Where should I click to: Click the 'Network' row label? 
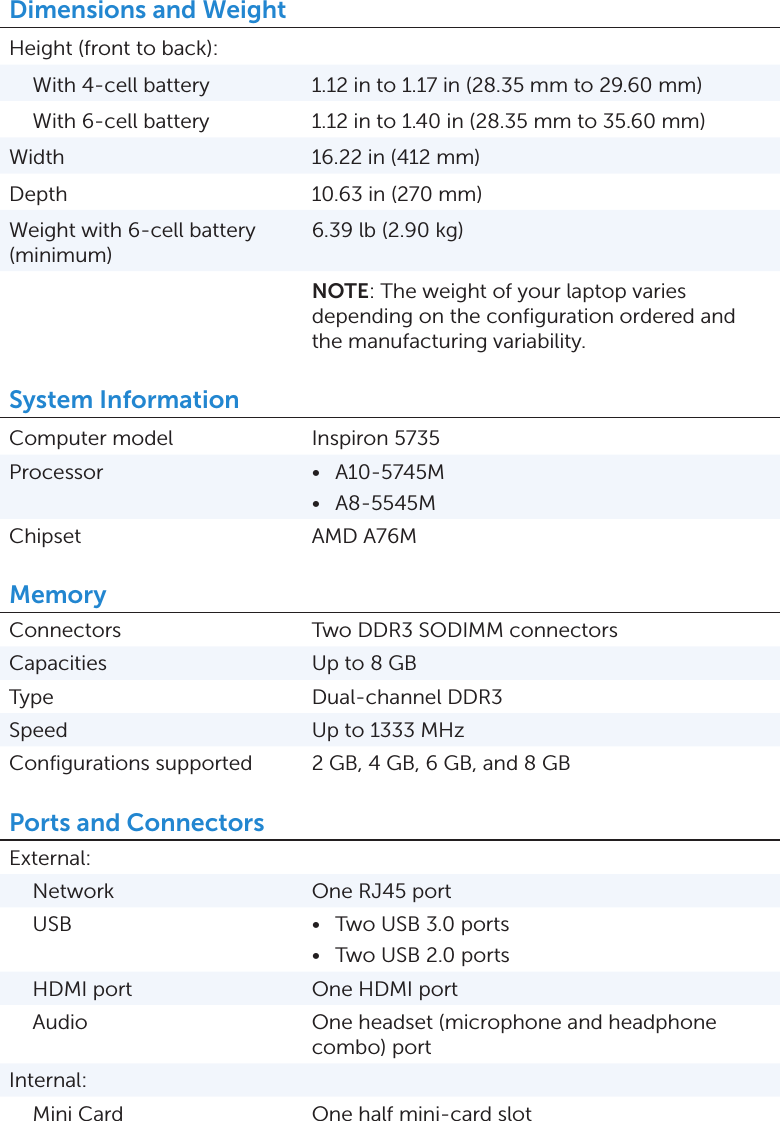coord(73,891)
